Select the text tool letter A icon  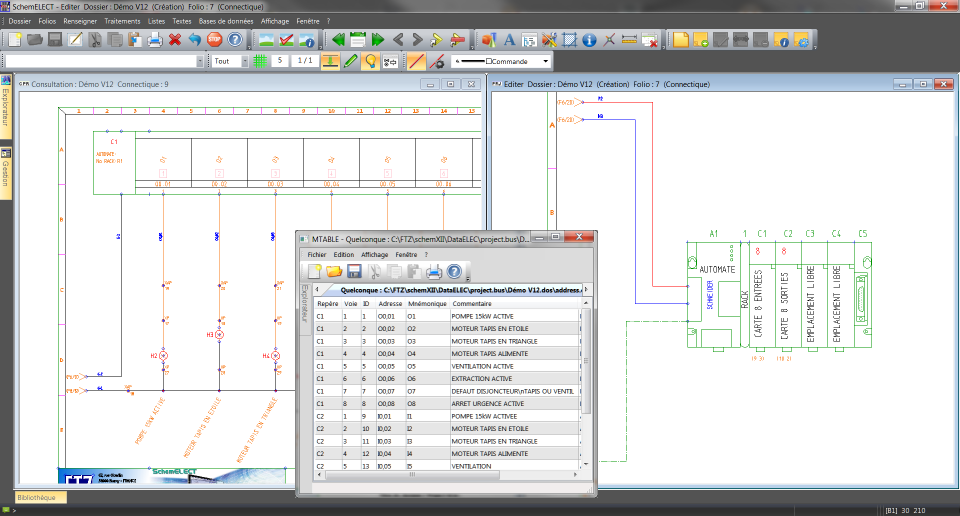[x=508, y=40]
